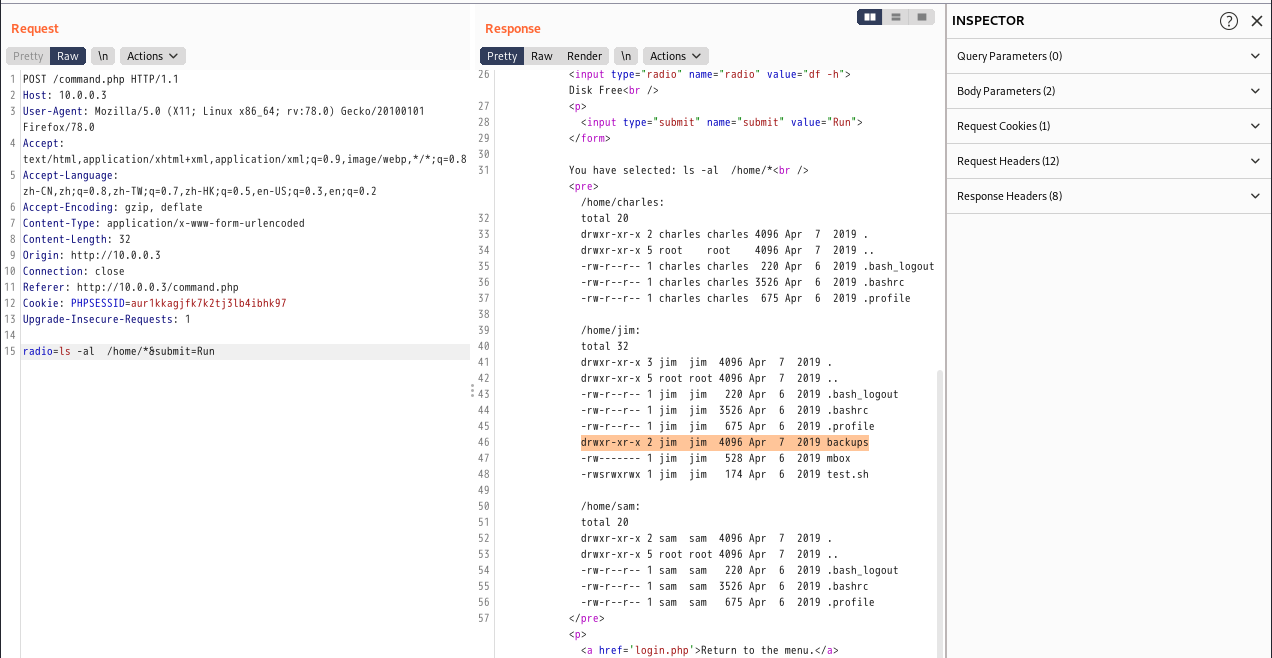Click the /home/charles: directory heading
Screen dimensions: 1272x658
[622, 202]
